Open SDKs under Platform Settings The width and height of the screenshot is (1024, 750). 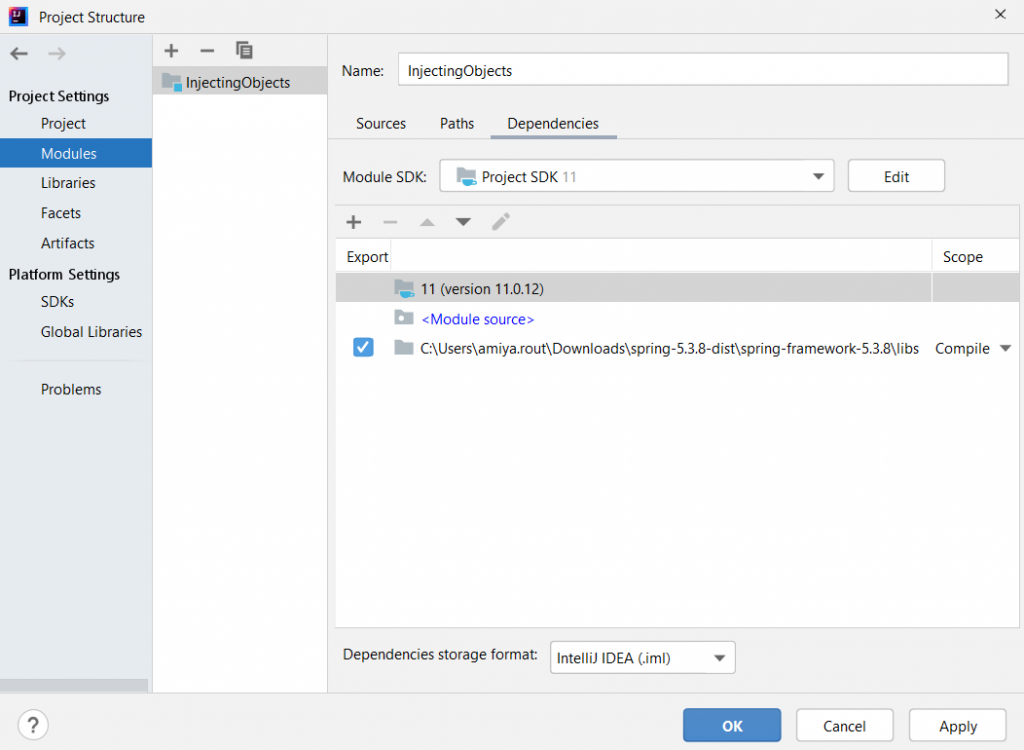pos(57,302)
